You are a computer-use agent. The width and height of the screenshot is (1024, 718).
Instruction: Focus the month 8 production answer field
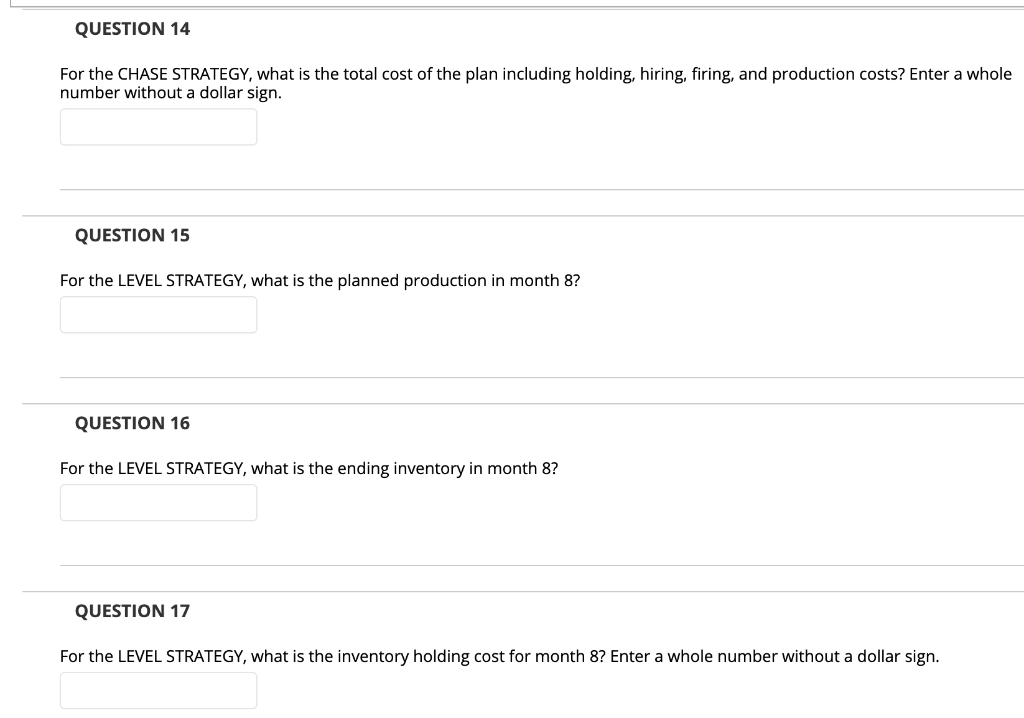(158, 314)
